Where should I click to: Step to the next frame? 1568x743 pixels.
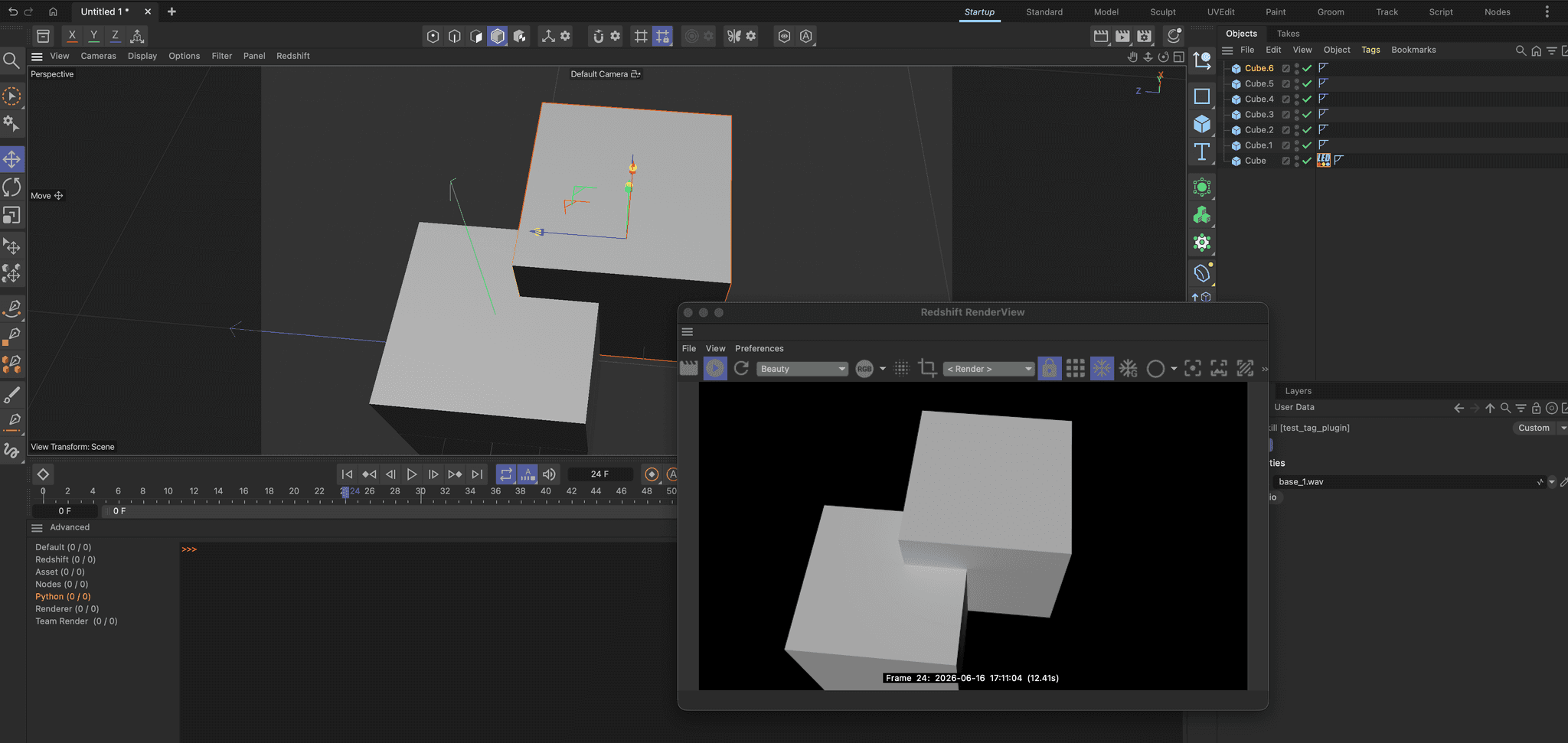(x=433, y=474)
